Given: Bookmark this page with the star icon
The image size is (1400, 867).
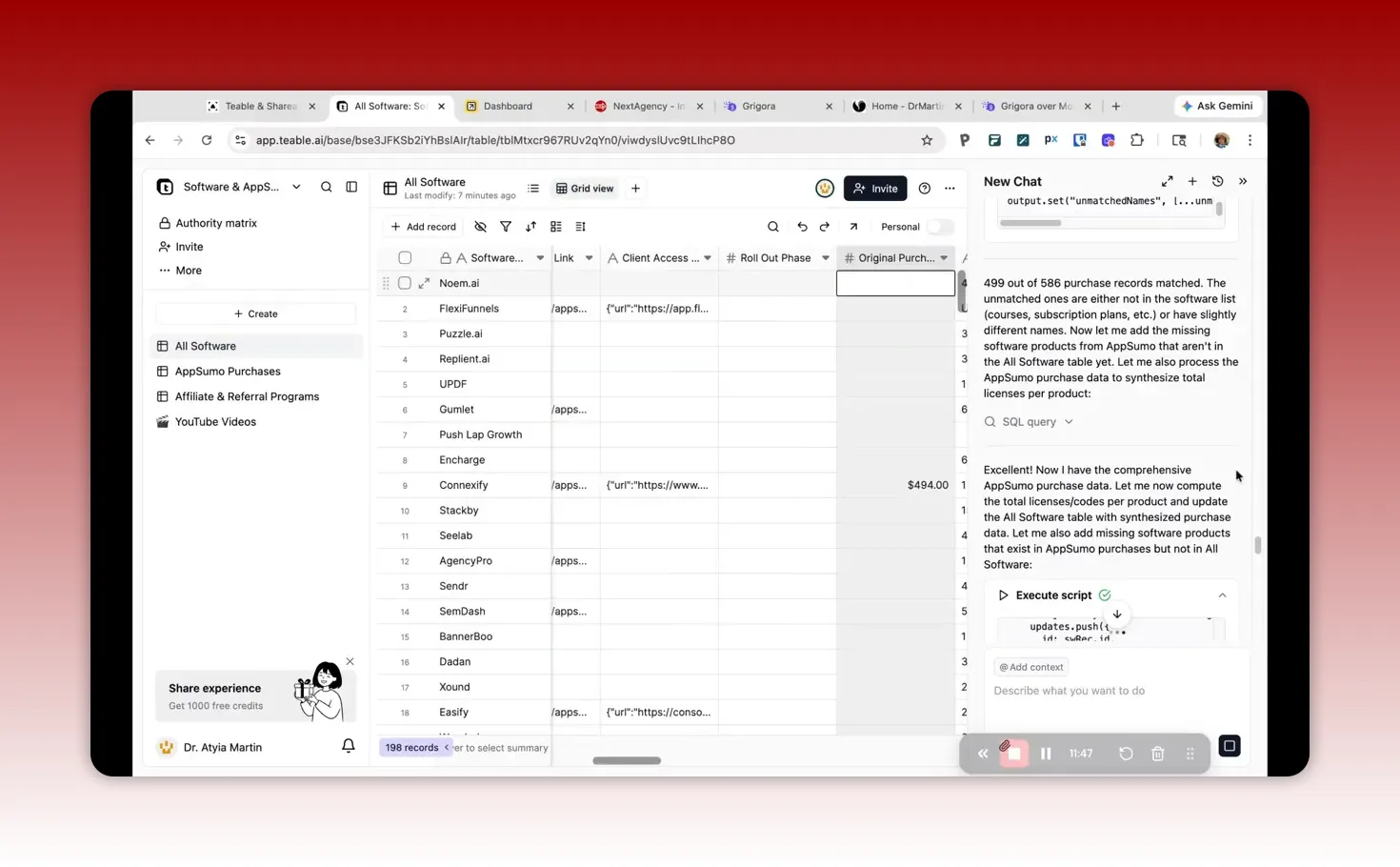Looking at the screenshot, I should point(927,140).
